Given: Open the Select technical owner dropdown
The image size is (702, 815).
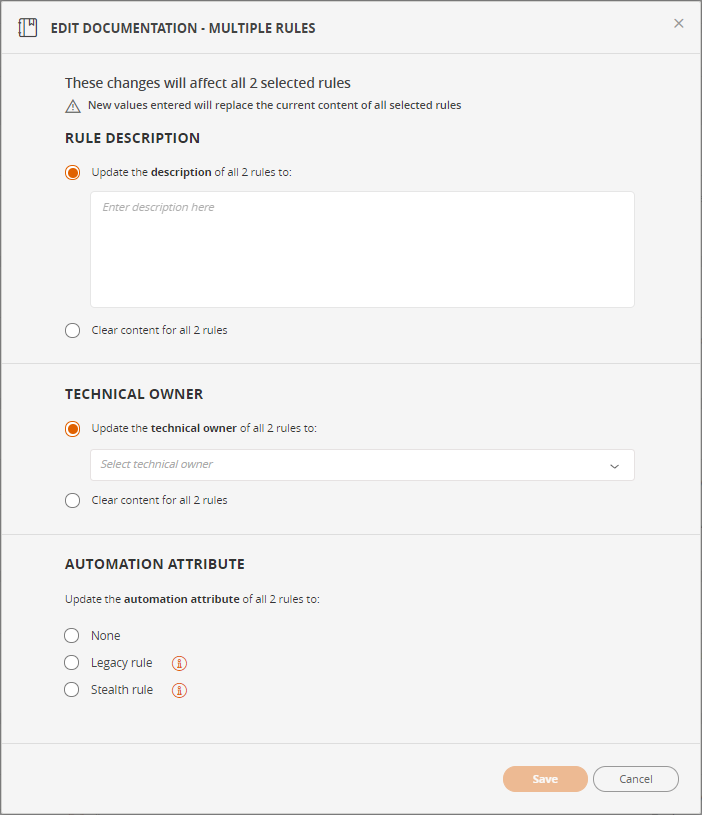Looking at the screenshot, I should (350, 465).
